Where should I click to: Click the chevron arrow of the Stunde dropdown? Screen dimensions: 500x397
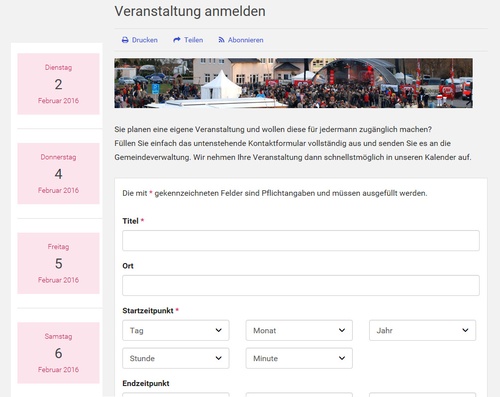(219, 358)
